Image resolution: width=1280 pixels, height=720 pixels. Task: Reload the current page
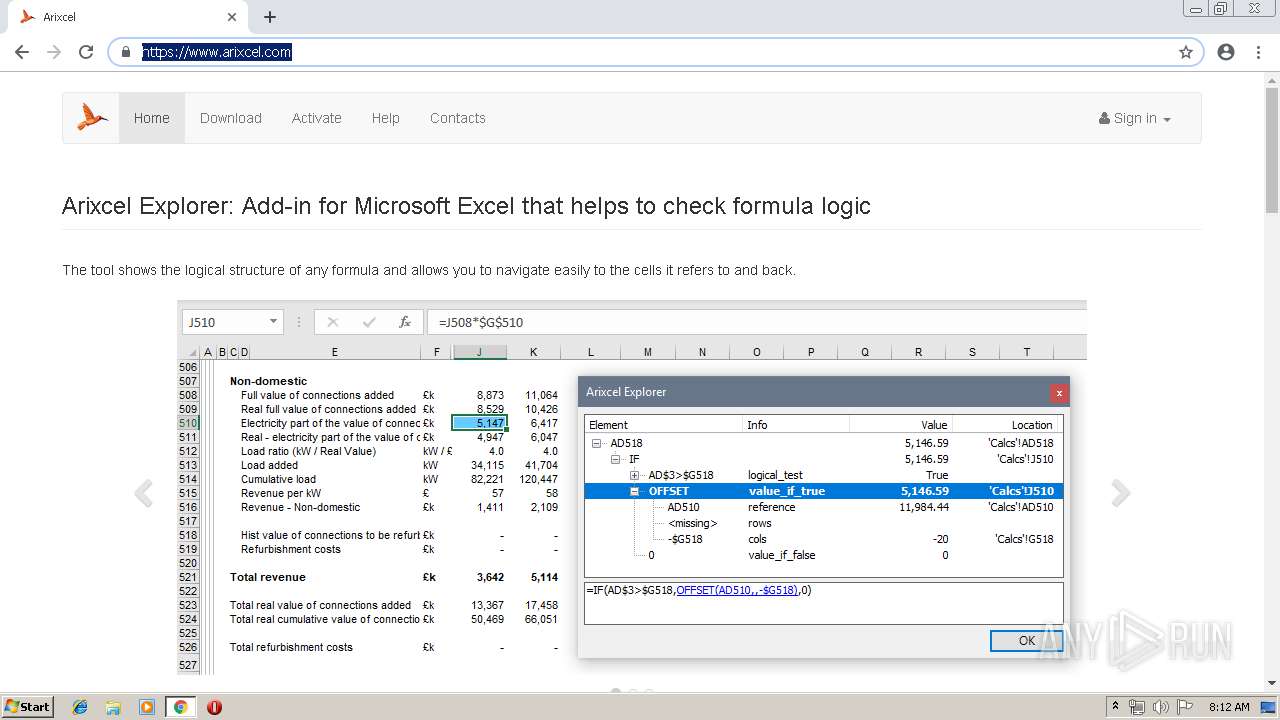click(x=86, y=52)
